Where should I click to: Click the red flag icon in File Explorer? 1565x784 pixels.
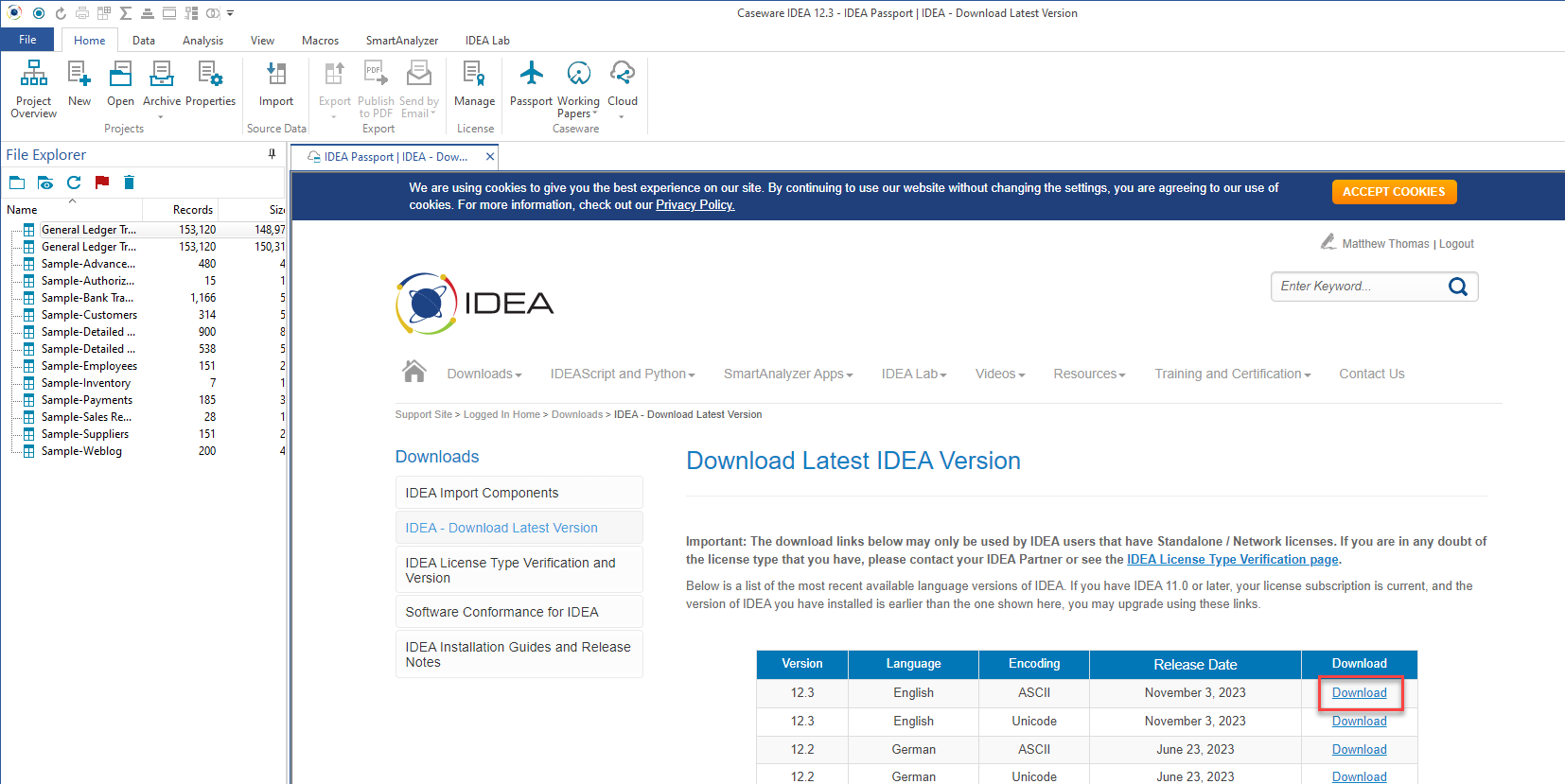[102, 183]
